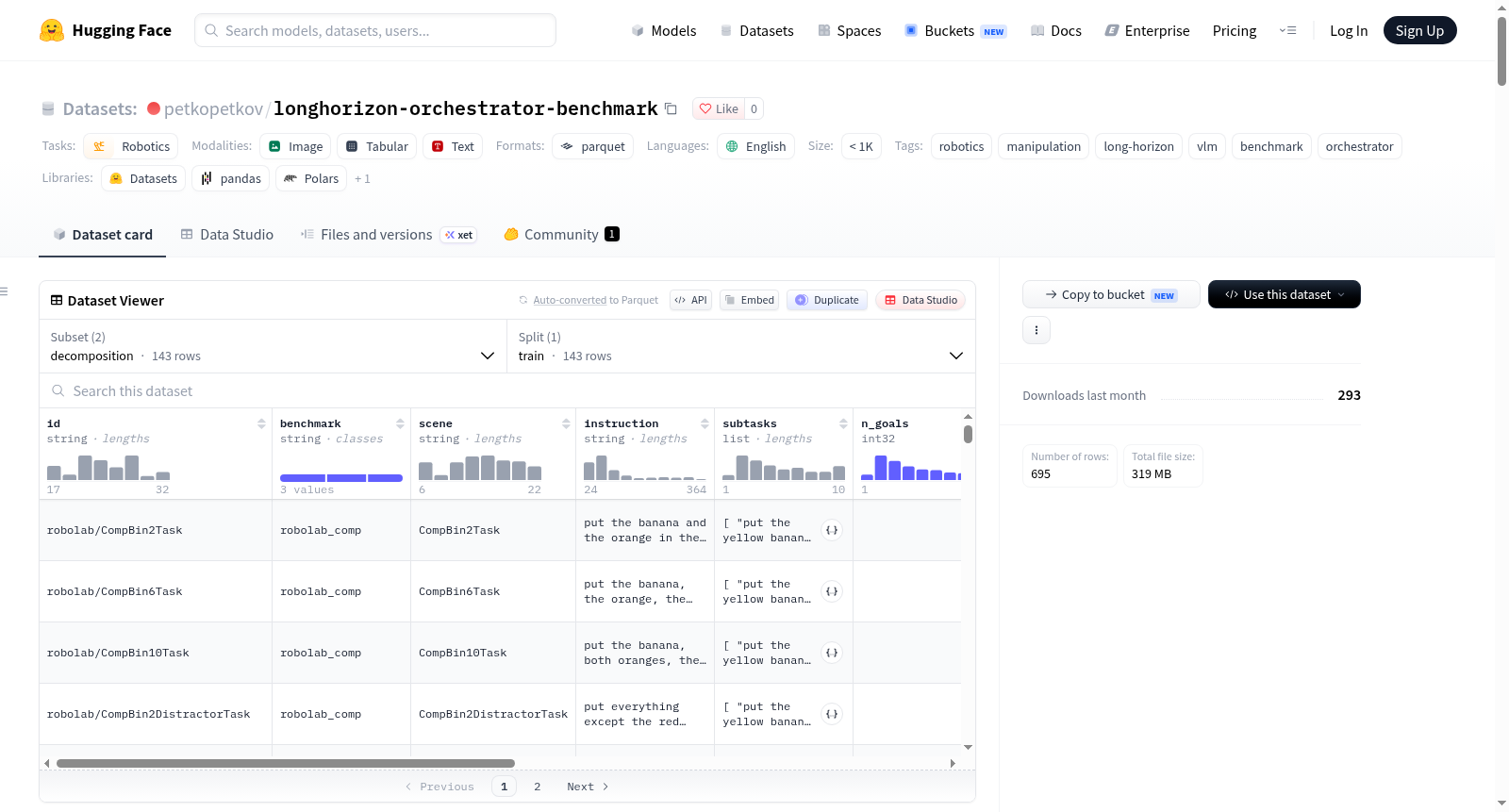Screen dimensions: 1509x812
Task: Open the pandas library tag
Action: pos(231,178)
